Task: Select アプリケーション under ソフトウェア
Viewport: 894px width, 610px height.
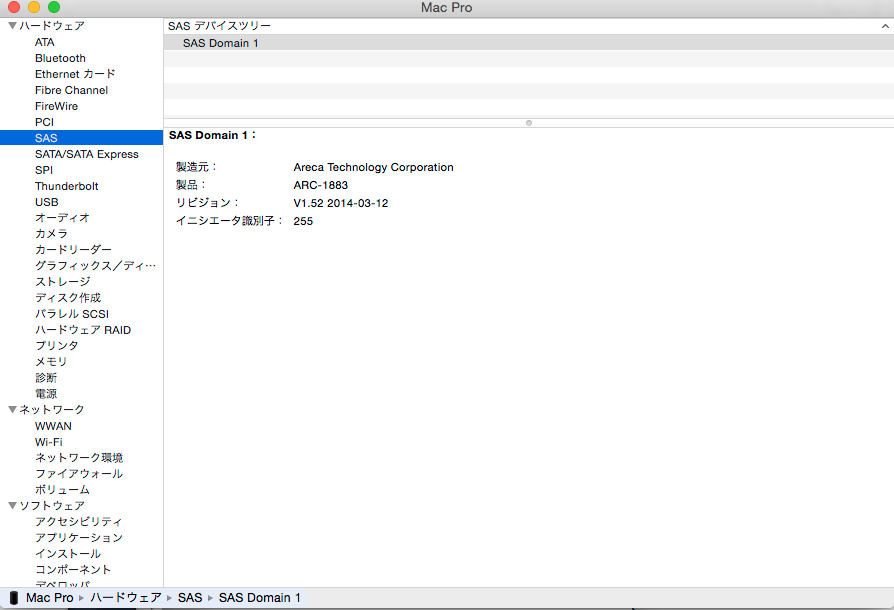Action: point(79,538)
